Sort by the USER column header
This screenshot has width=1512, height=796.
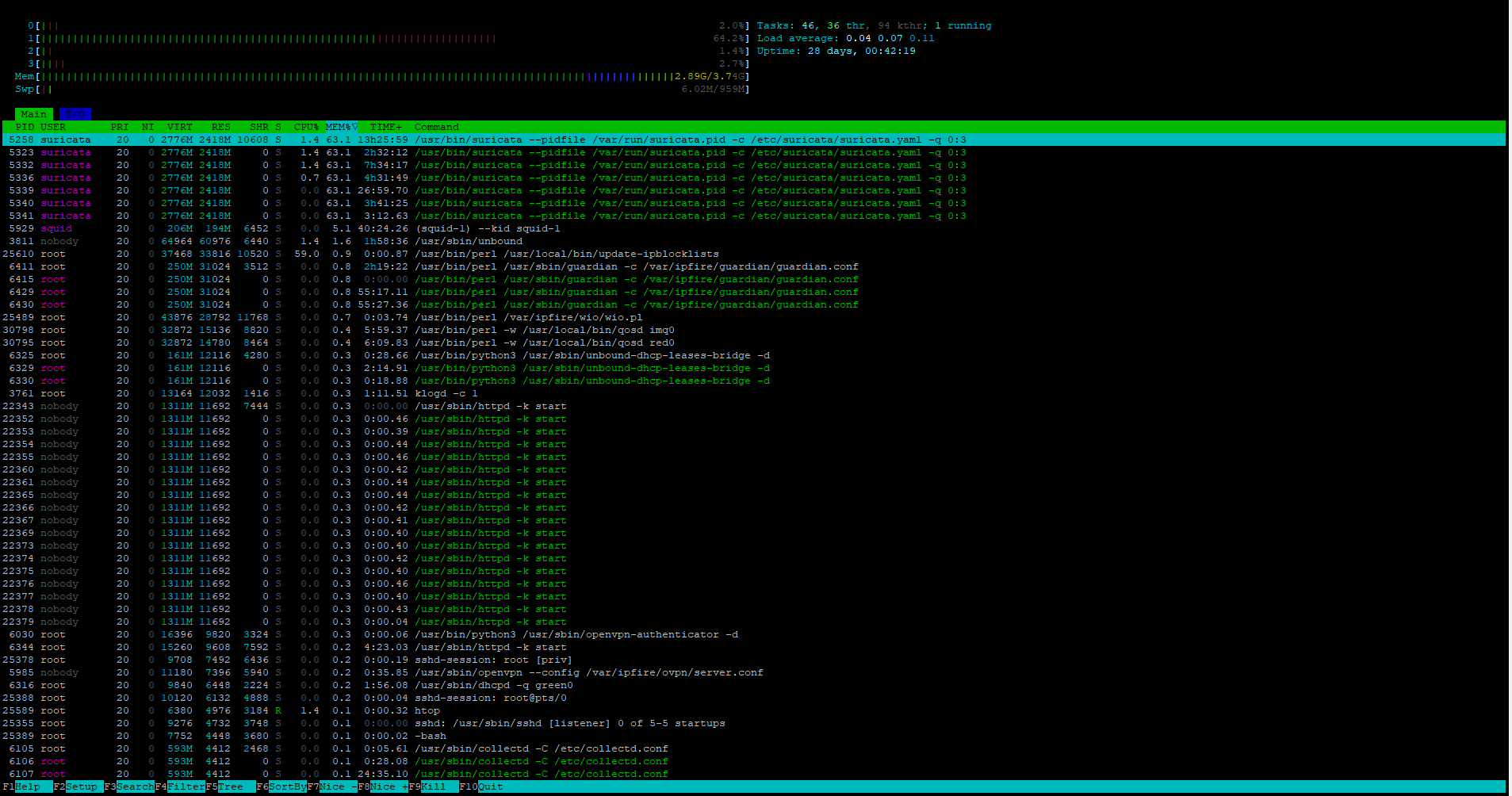point(53,127)
